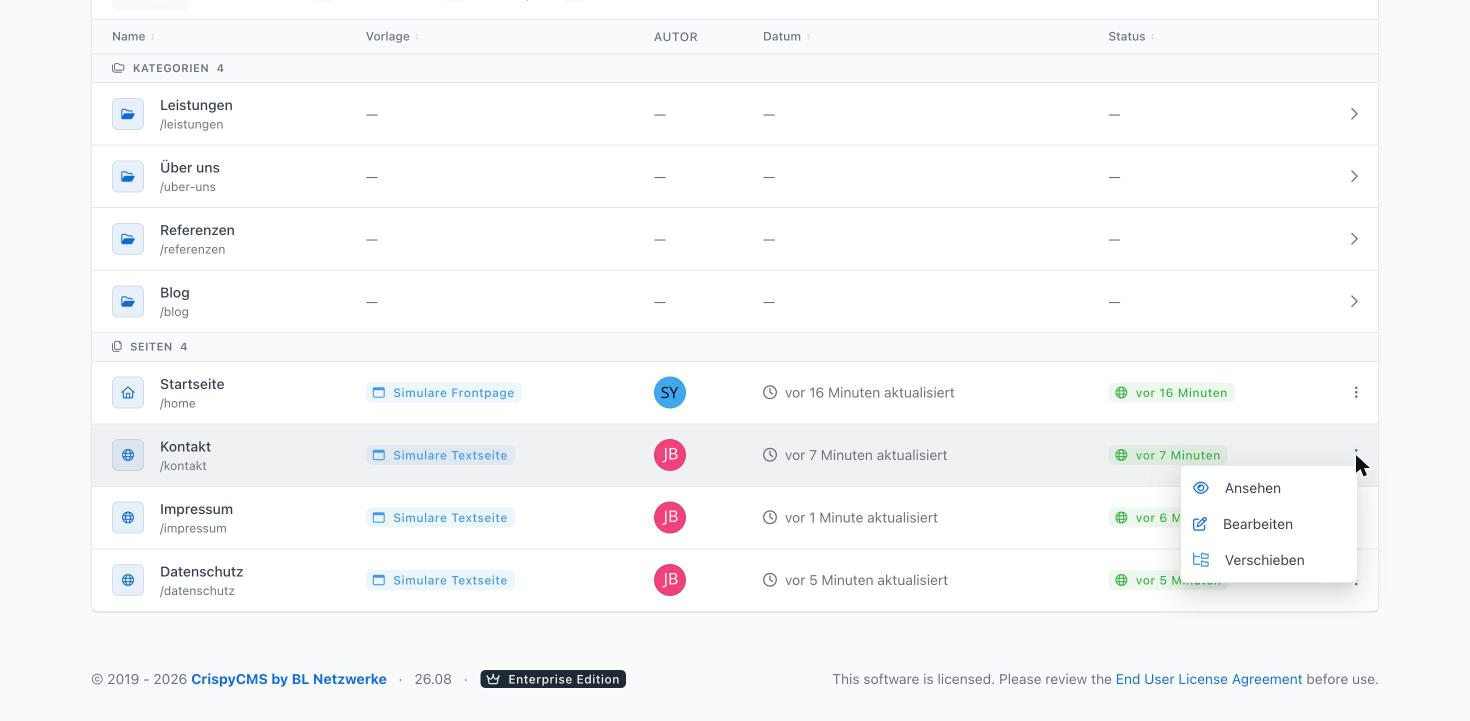The height and width of the screenshot is (721, 1470).
Task: Click Simulare Textseite tag in Impressum row
Action: (440, 518)
